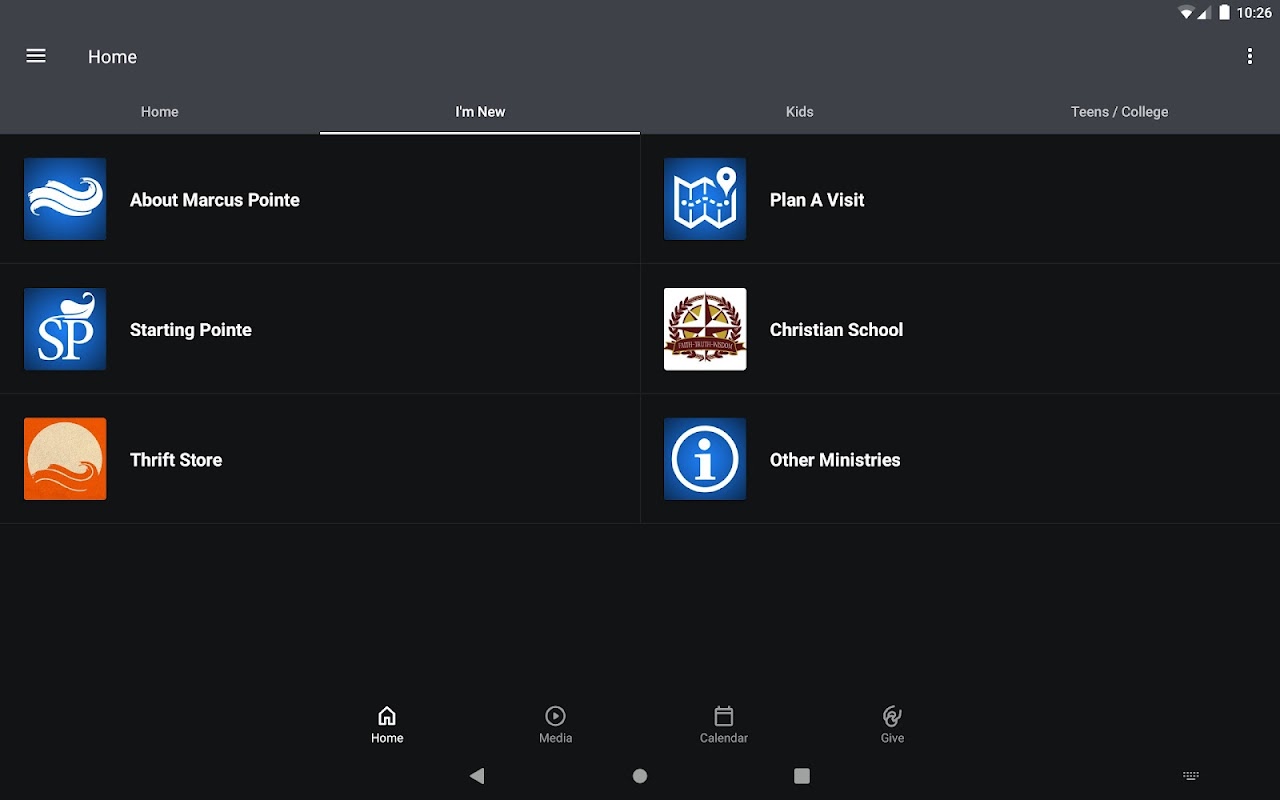Open the hamburger navigation menu
The image size is (1280, 800).
36,56
